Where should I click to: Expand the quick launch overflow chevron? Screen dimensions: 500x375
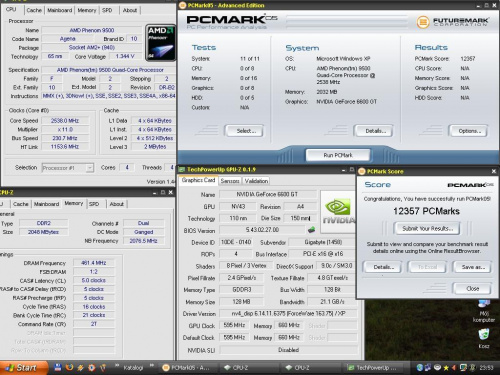[117, 365]
